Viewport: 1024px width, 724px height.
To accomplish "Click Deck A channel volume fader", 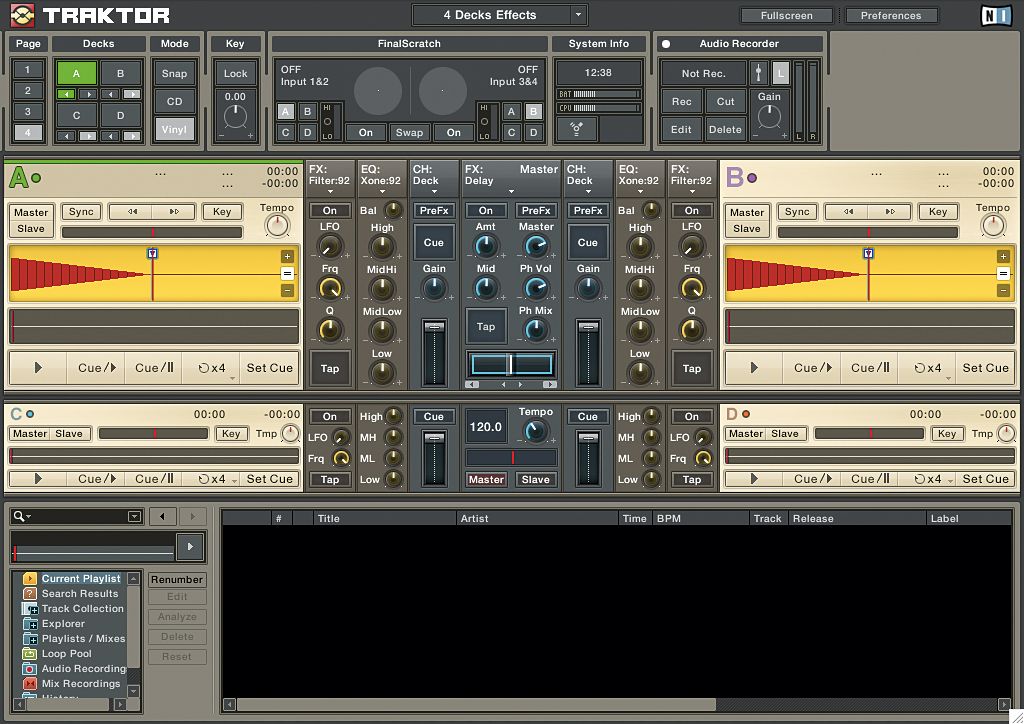I will (x=434, y=353).
